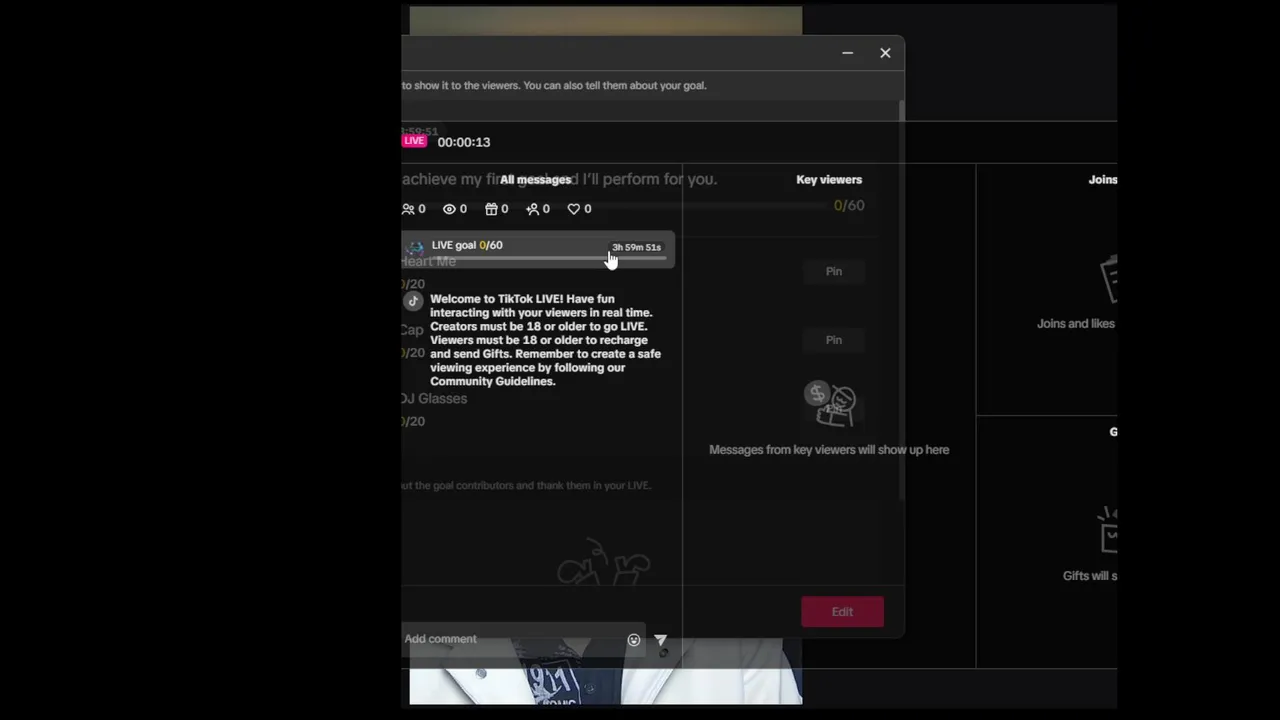1280x720 pixels.
Task: Click the LIVE goal 0/60 label
Action: click(467, 245)
